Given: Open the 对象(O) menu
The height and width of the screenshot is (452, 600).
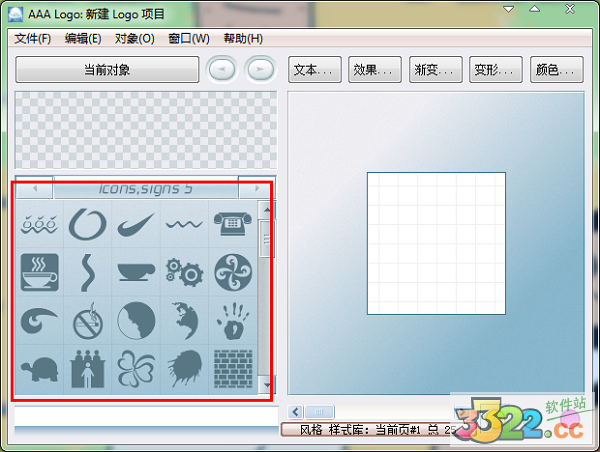Looking at the screenshot, I should (134, 39).
